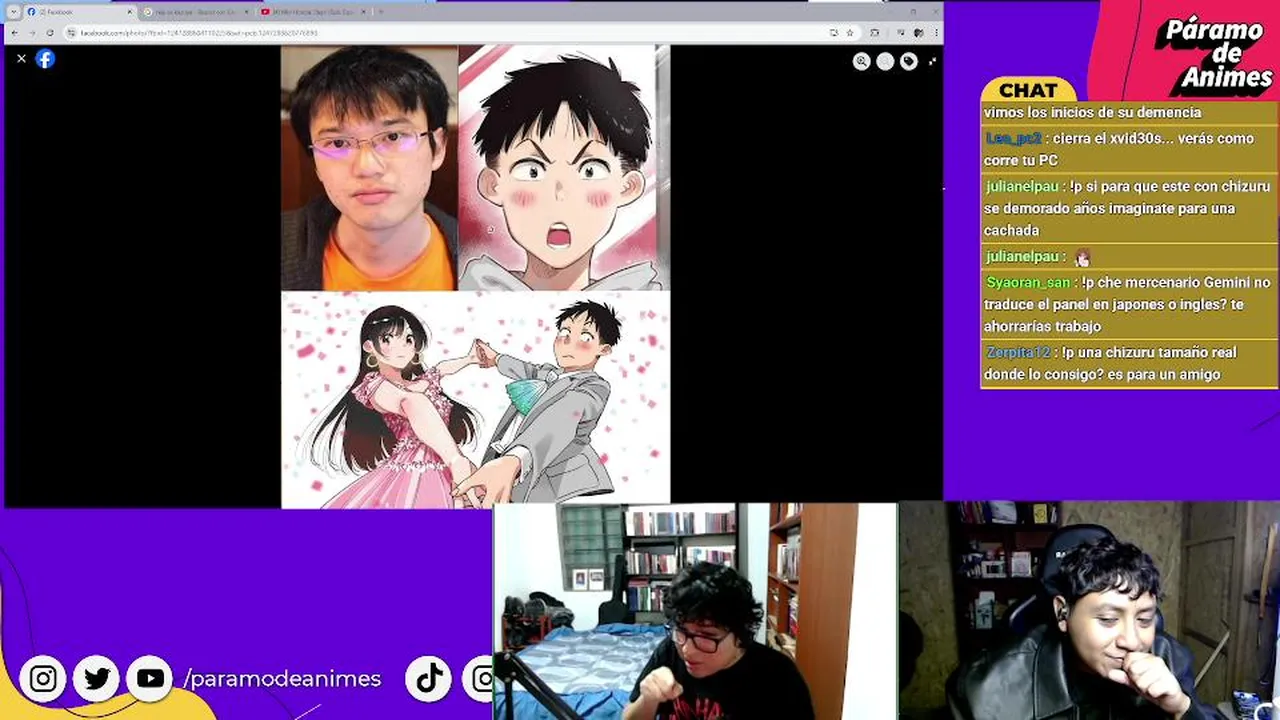
Task: Click the surprised manga face panel
Action: pos(564,168)
